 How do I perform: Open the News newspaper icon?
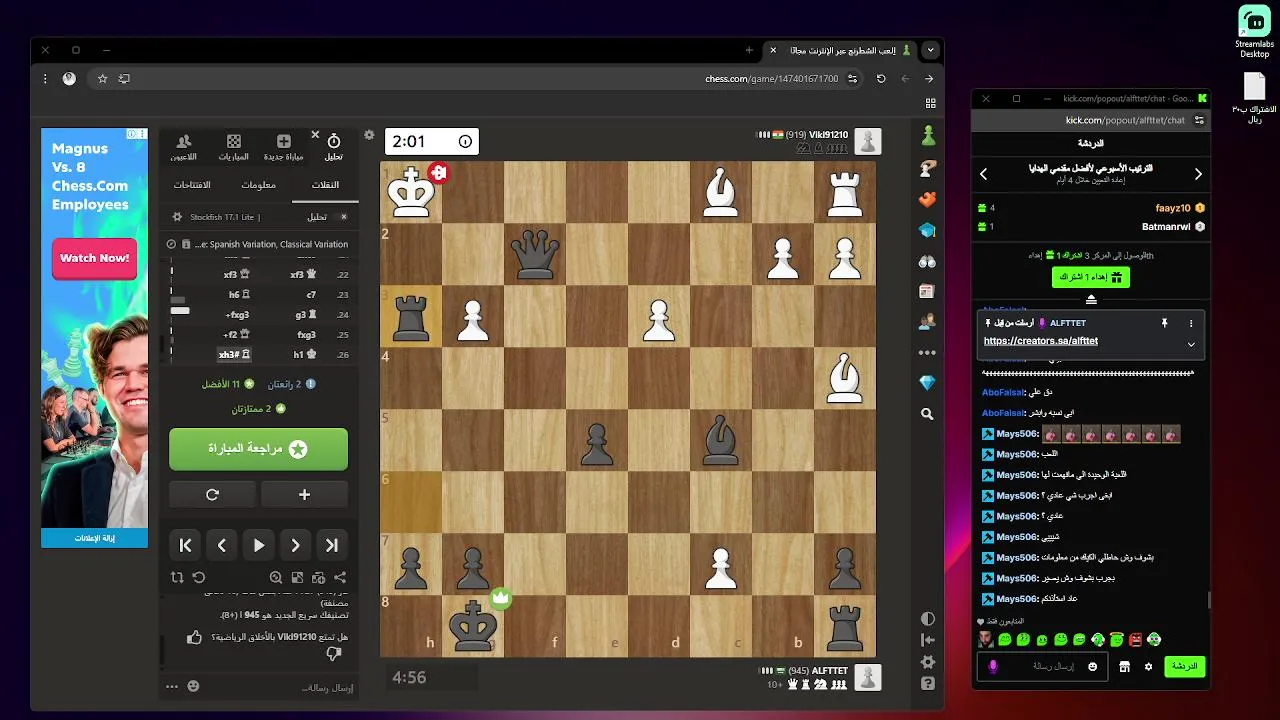[928, 292]
